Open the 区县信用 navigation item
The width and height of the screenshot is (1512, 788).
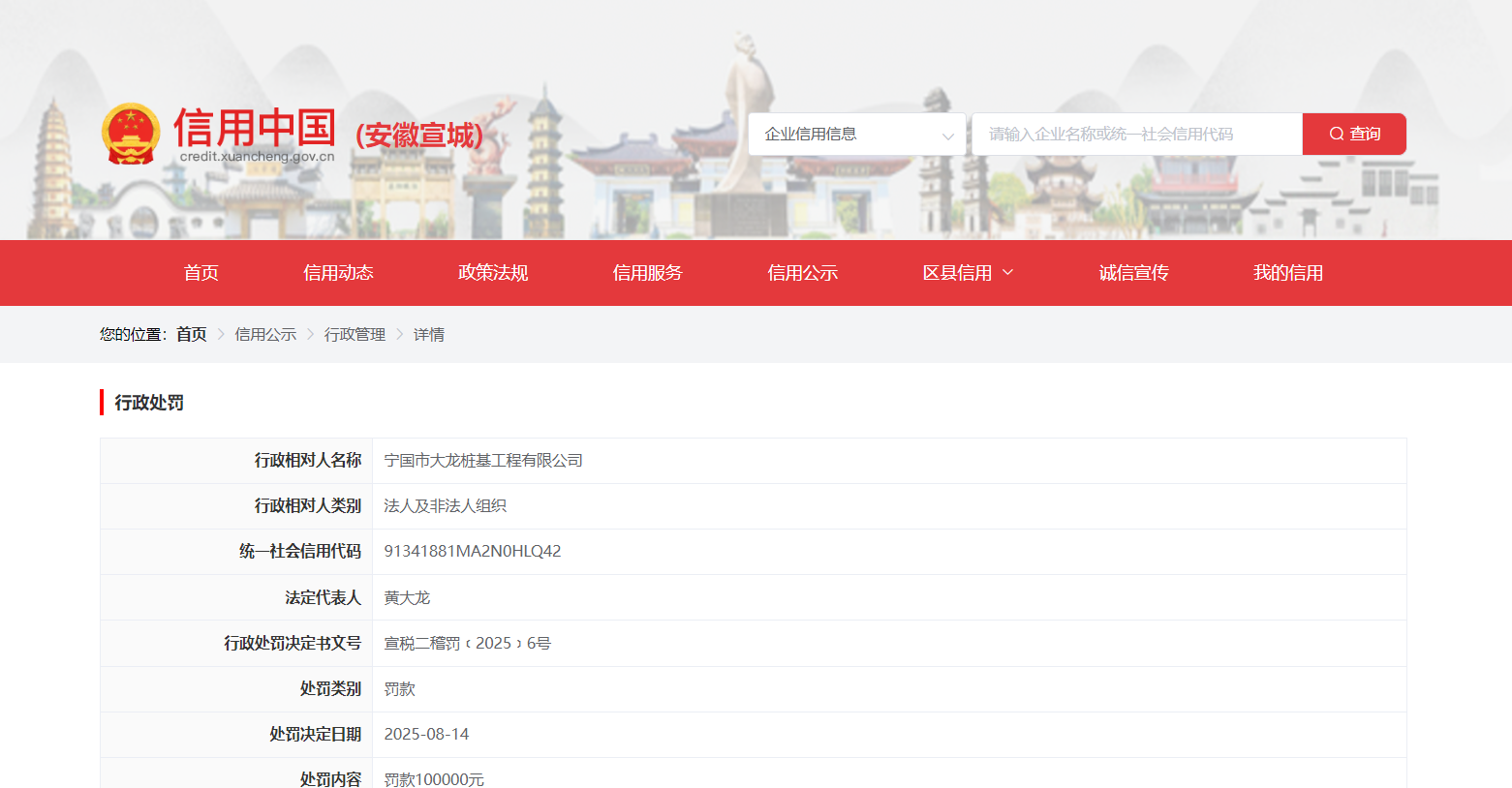[957, 273]
